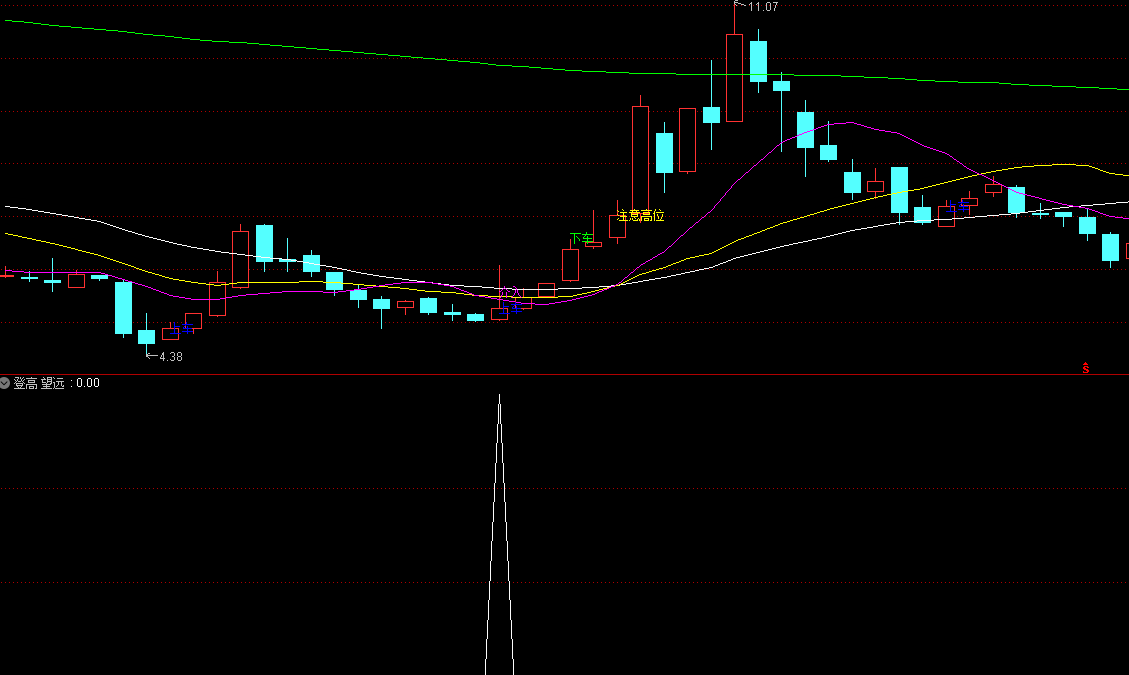Screen dimensions: 1129x675
Task: Click the 4.38 low price label
Action: [171, 357]
